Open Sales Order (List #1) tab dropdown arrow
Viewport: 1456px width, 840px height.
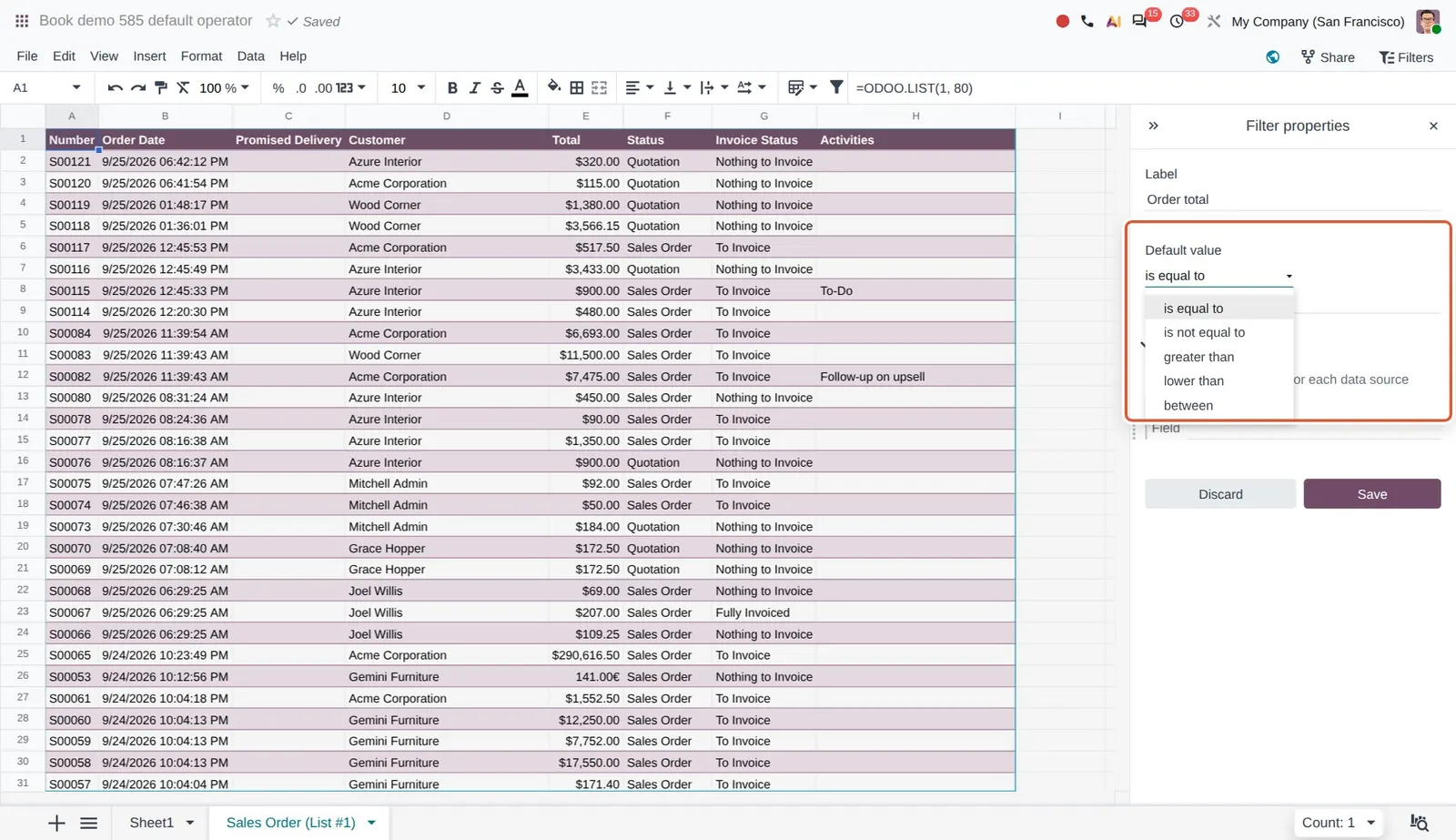click(x=371, y=823)
